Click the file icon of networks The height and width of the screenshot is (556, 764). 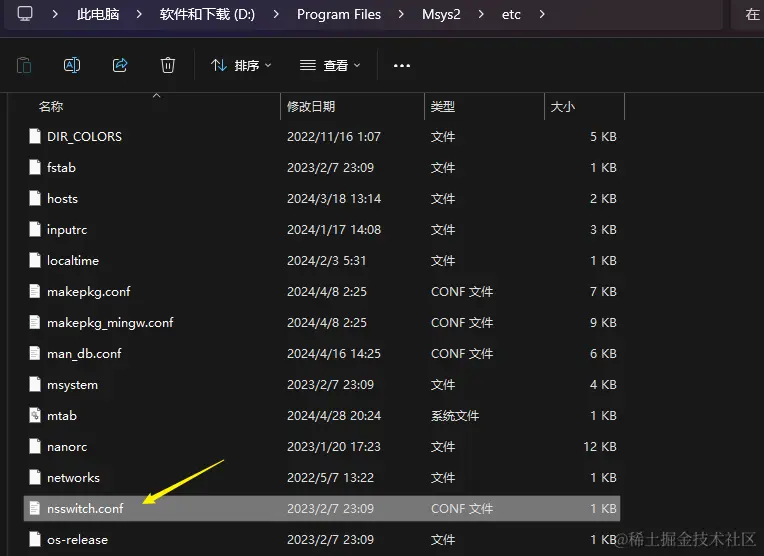point(35,478)
